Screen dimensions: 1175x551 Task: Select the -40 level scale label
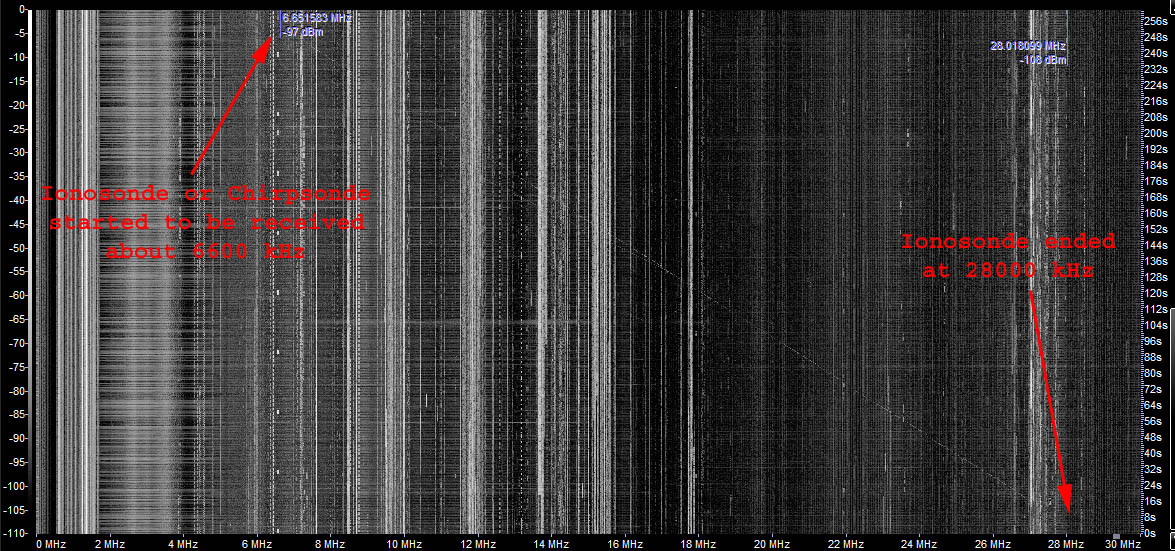point(18,199)
